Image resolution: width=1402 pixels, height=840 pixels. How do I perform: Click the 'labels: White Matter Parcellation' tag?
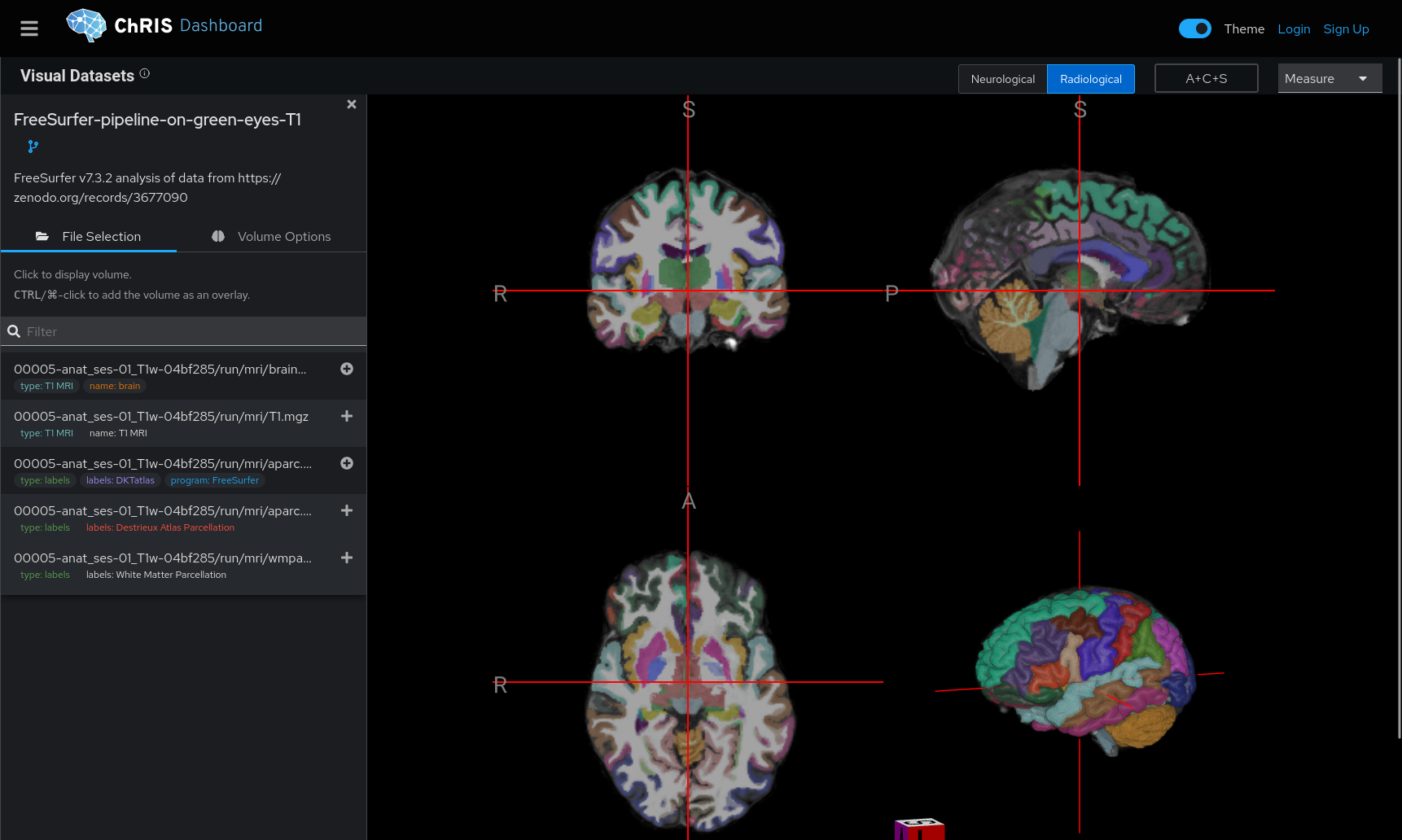pyautogui.click(x=156, y=575)
